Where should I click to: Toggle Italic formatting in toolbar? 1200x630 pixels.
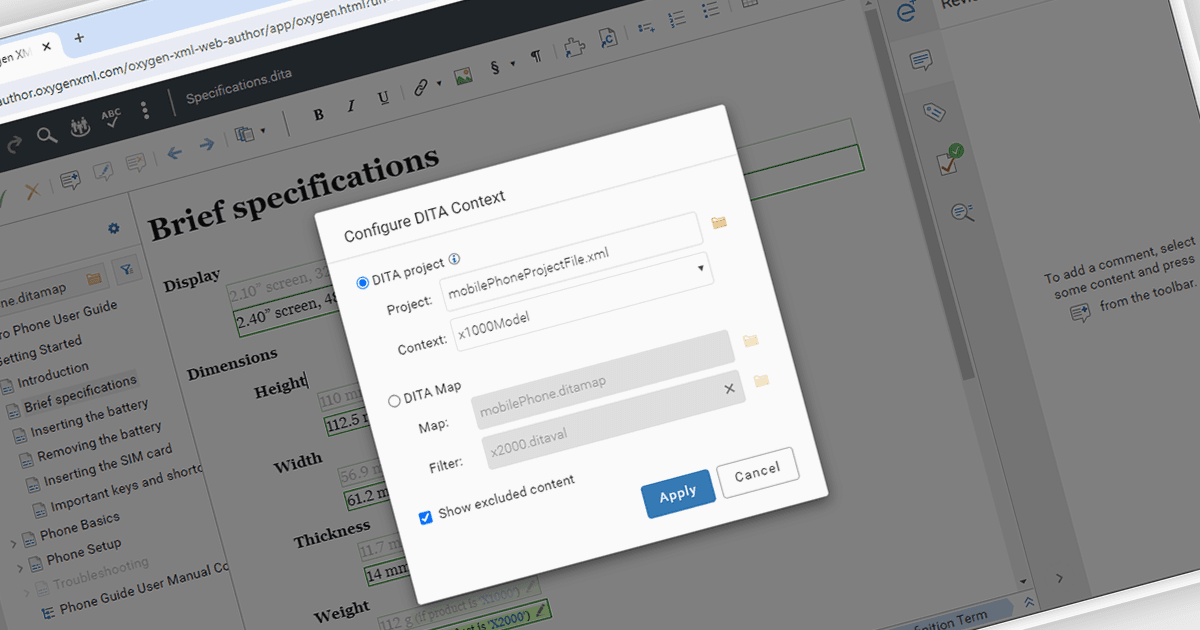pos(351,106)
